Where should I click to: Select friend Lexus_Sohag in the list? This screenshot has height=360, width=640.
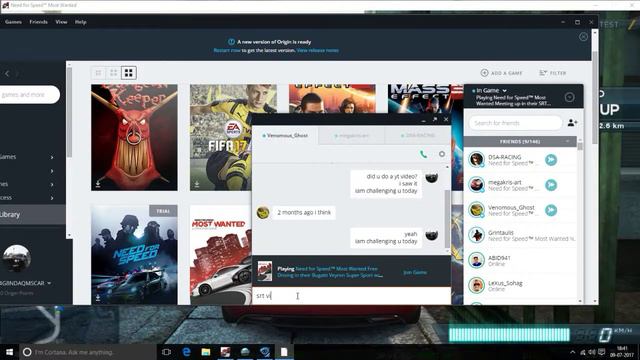click(x=520, y=286)
